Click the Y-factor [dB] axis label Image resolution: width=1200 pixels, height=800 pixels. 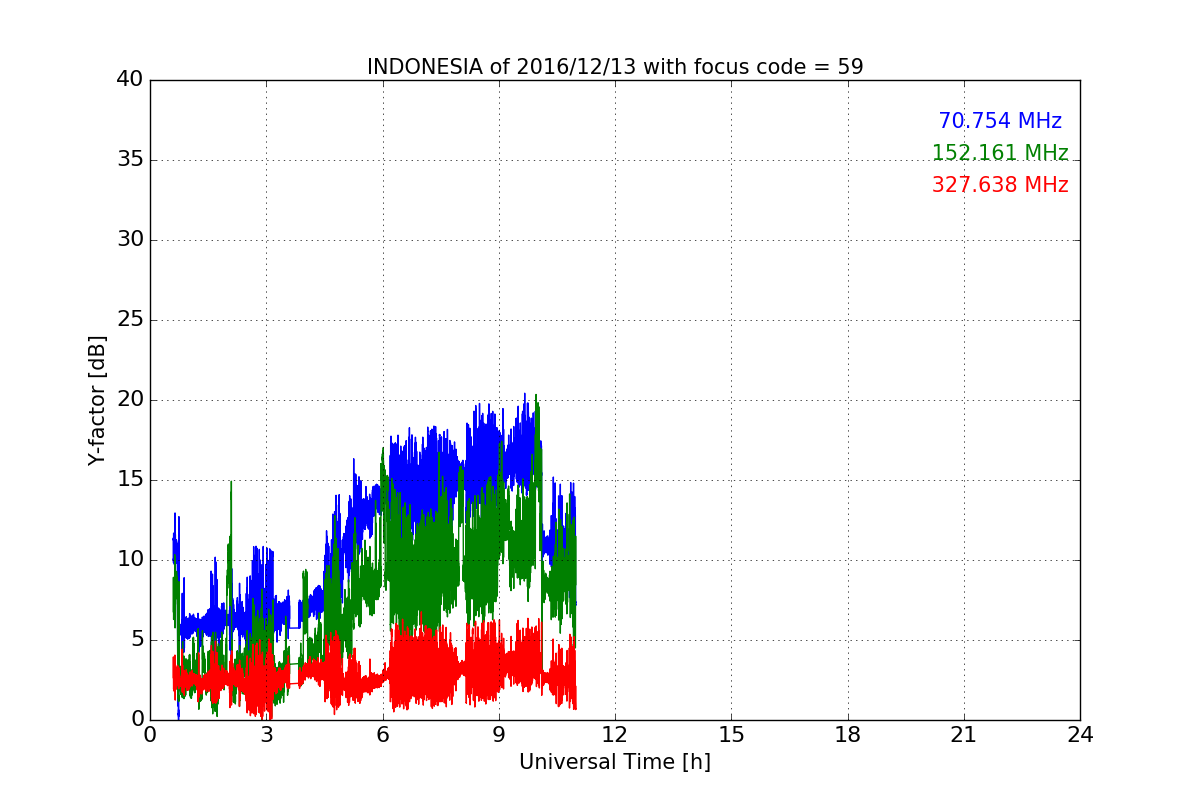(97, 400)
